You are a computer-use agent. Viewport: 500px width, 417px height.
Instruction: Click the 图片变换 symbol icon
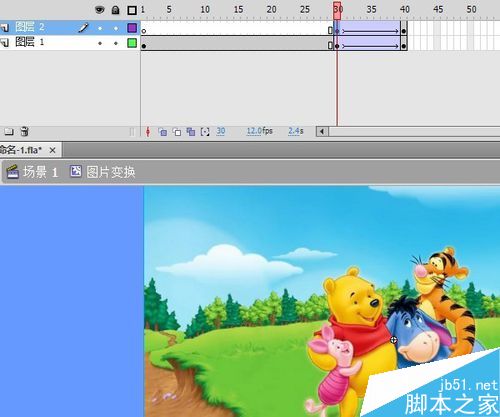[x=76, y=171]
